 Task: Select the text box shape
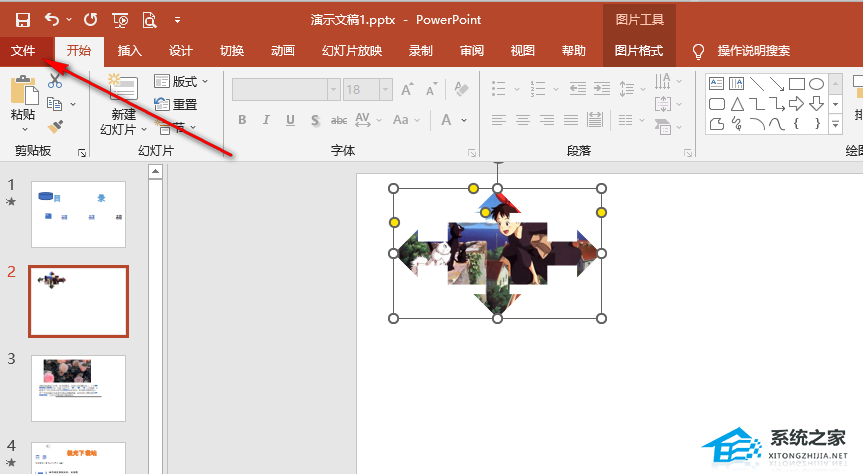[717, 84]
